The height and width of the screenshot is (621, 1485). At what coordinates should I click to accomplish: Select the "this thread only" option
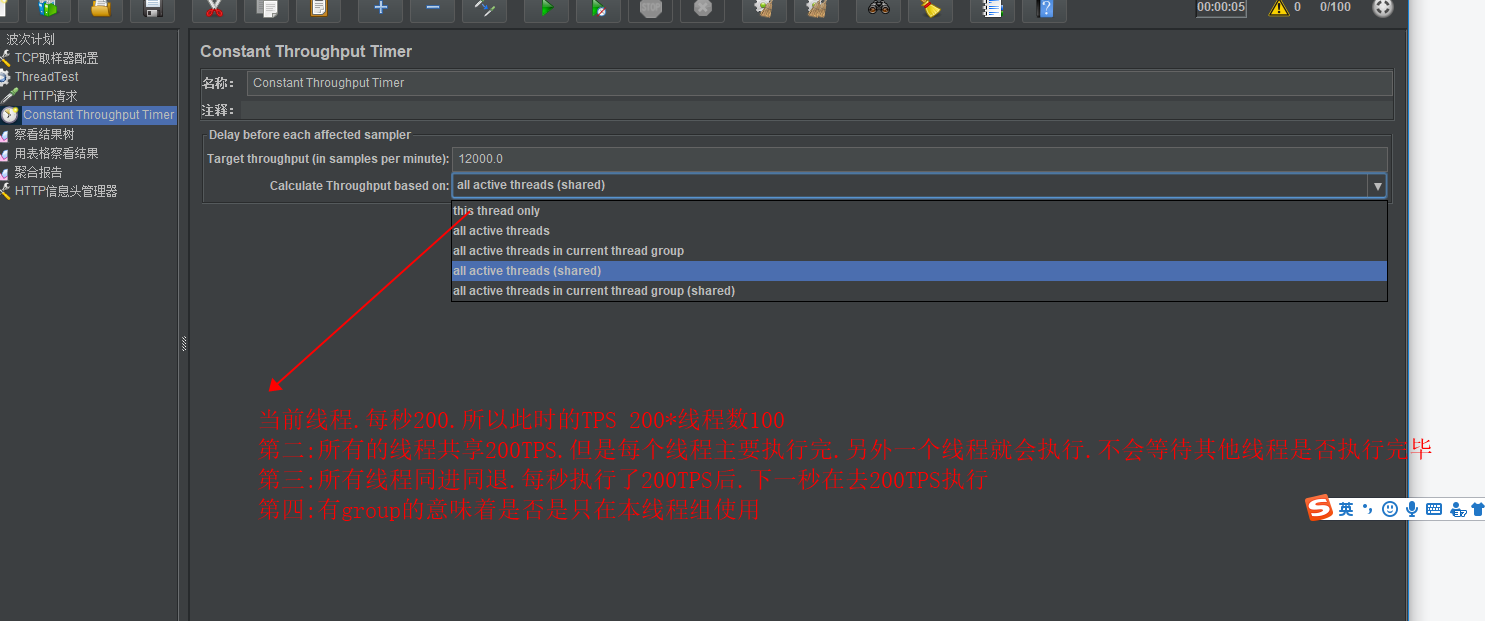tap(496, 211)
